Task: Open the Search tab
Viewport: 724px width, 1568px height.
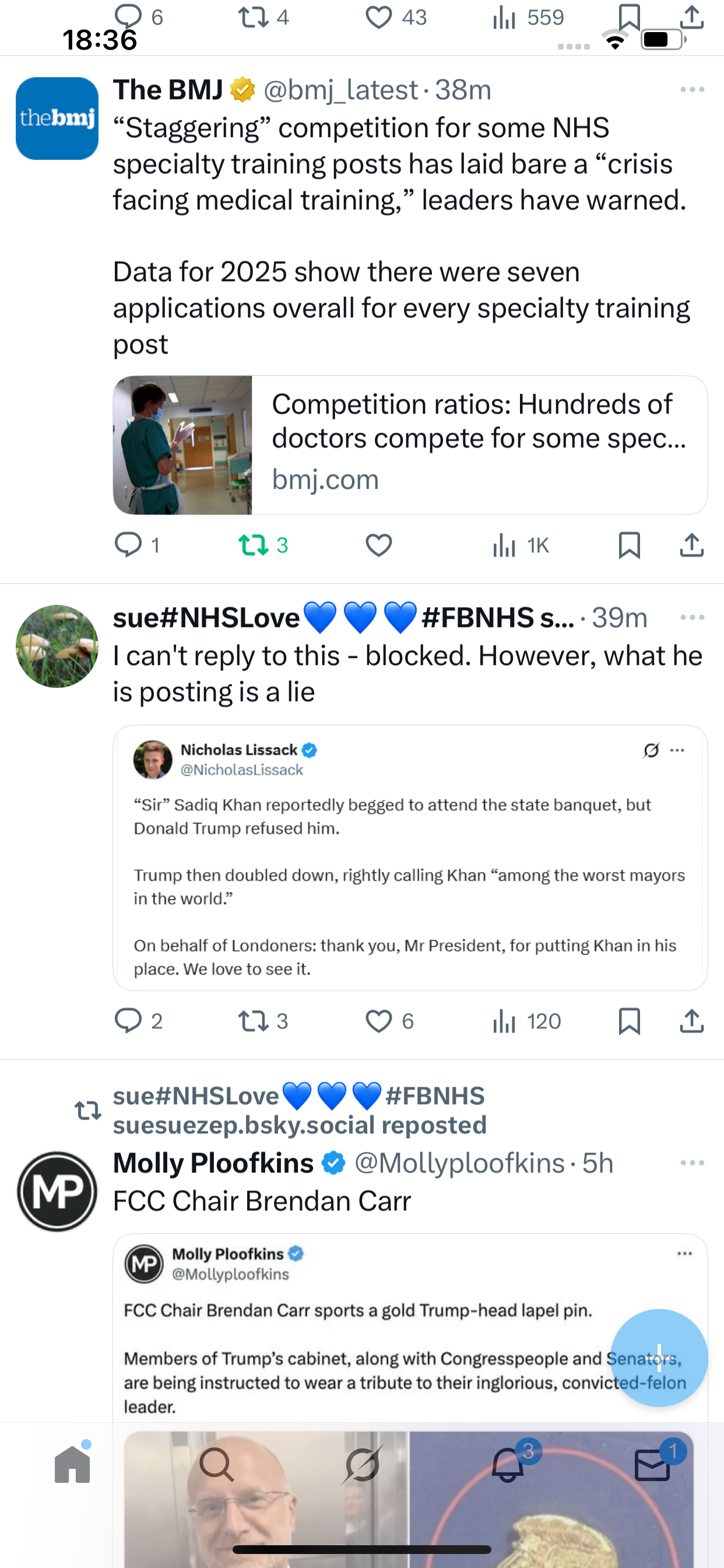Action: tap(217, 1465)
